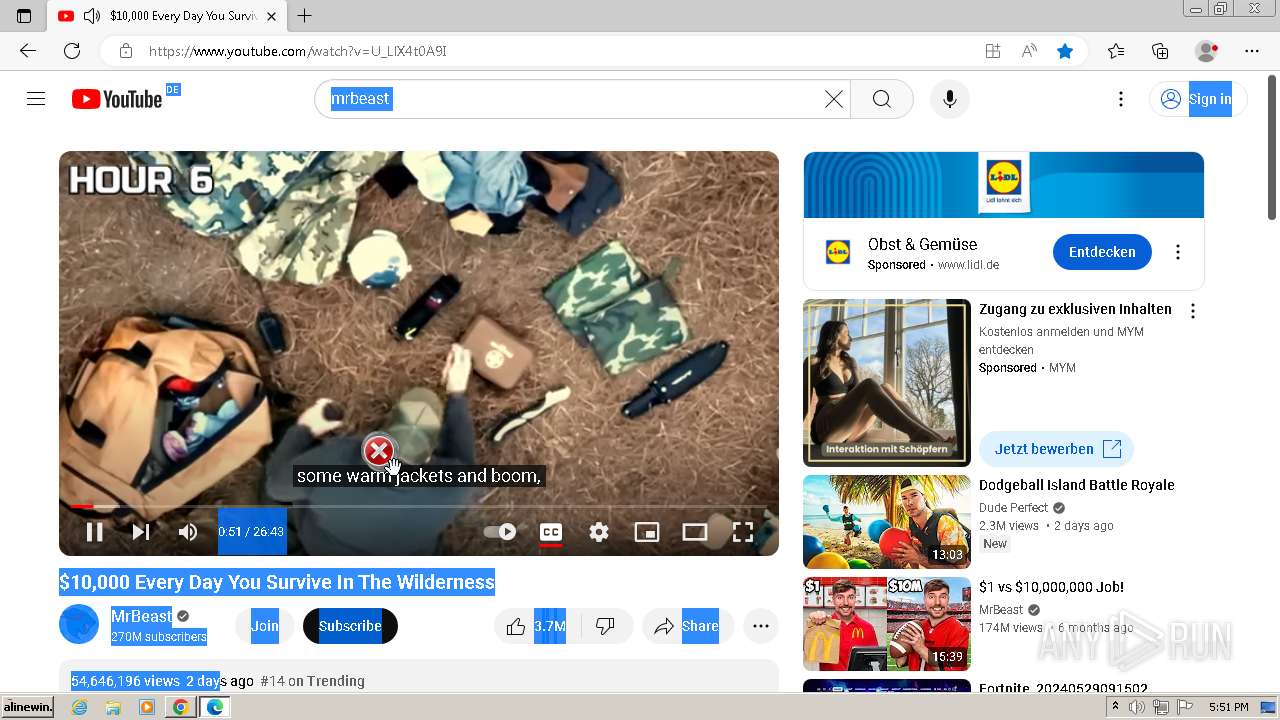
Task: Close the YouTube browser tab
Action: (271, 16)
